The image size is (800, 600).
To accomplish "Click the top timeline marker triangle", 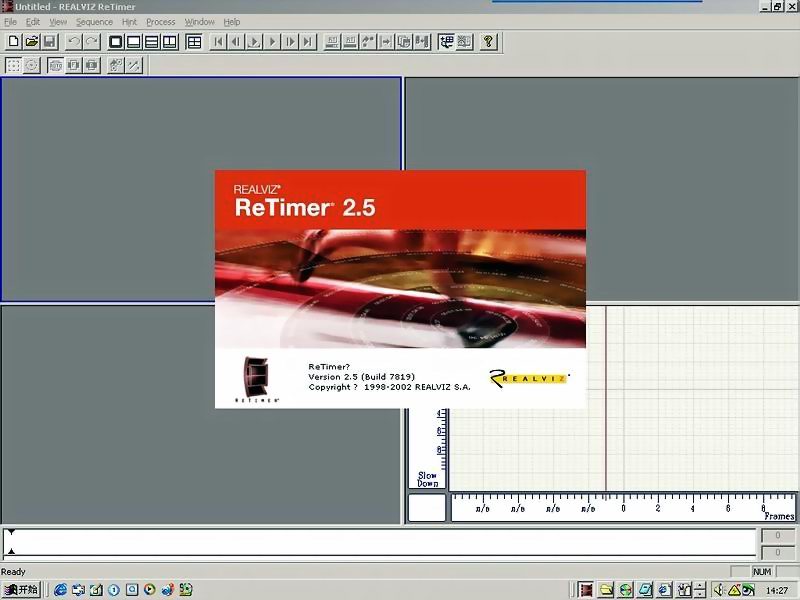I will tap(11, 532).
